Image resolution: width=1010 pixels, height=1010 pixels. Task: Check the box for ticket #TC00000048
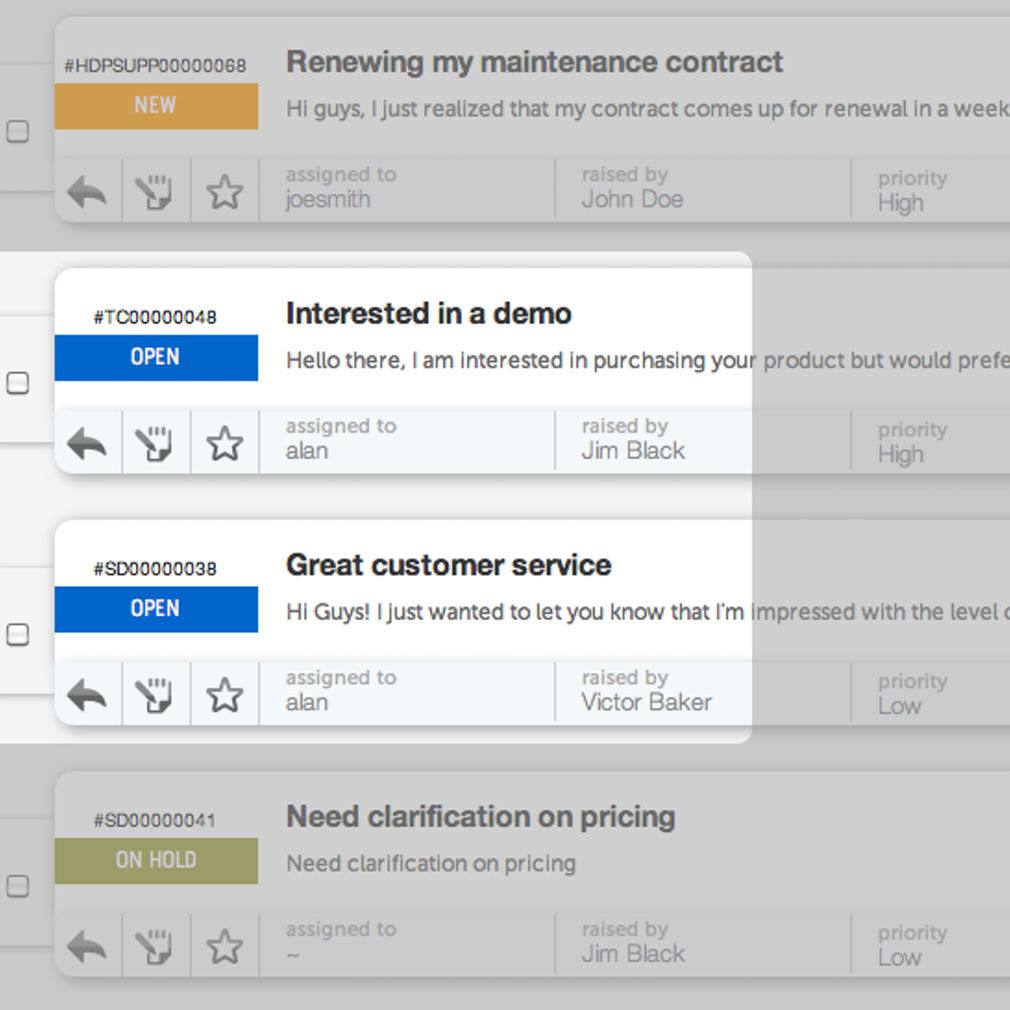18,383
